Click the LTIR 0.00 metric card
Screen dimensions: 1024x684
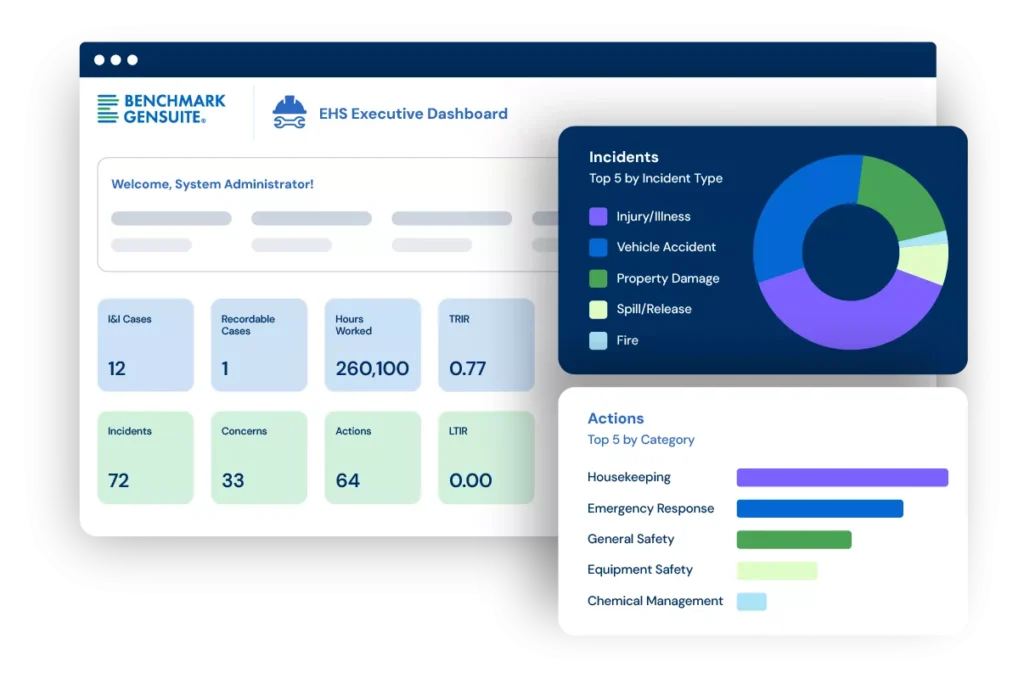[486, 456]
